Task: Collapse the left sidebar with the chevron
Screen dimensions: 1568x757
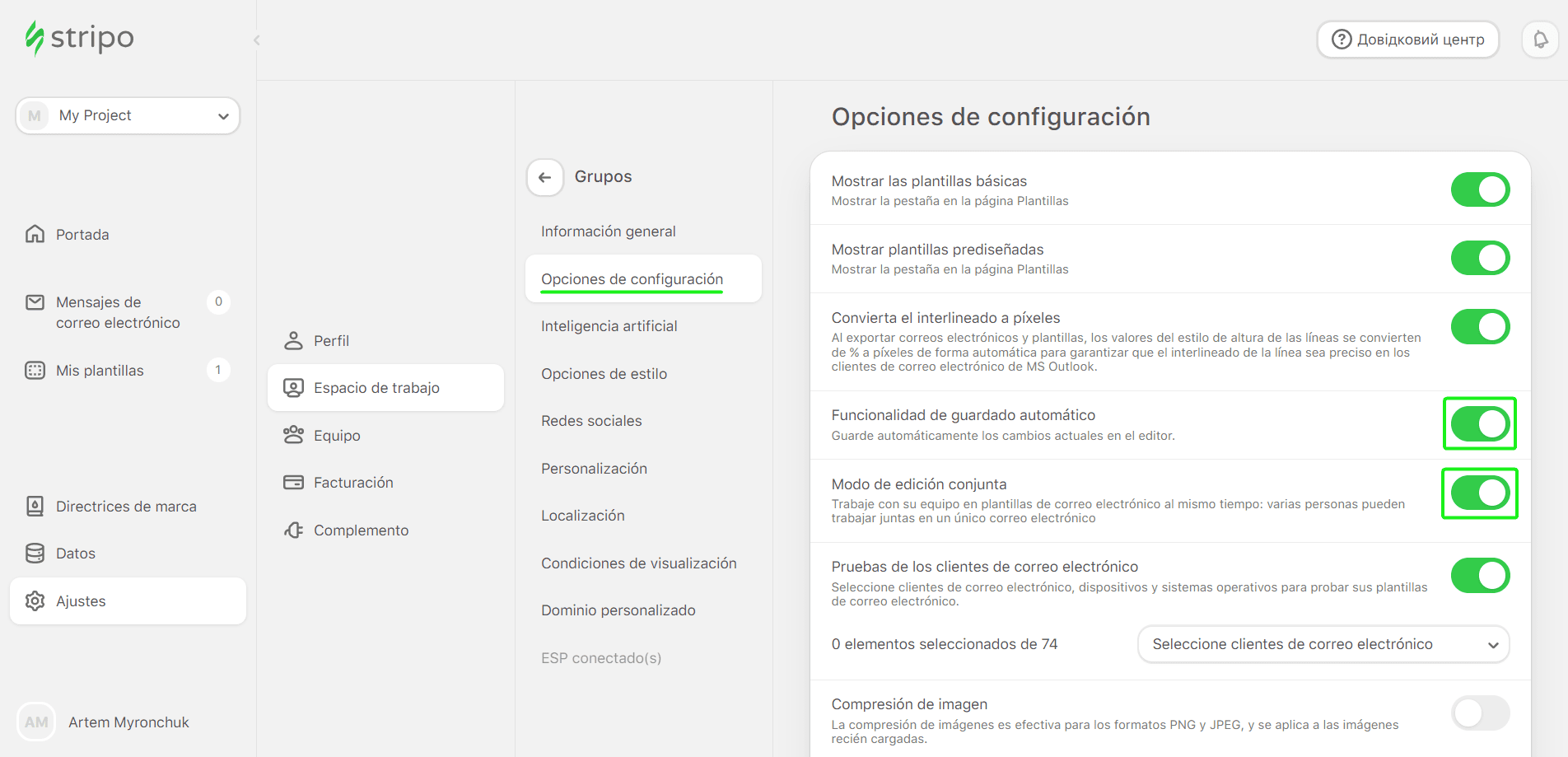Action: tap(256, 40)
